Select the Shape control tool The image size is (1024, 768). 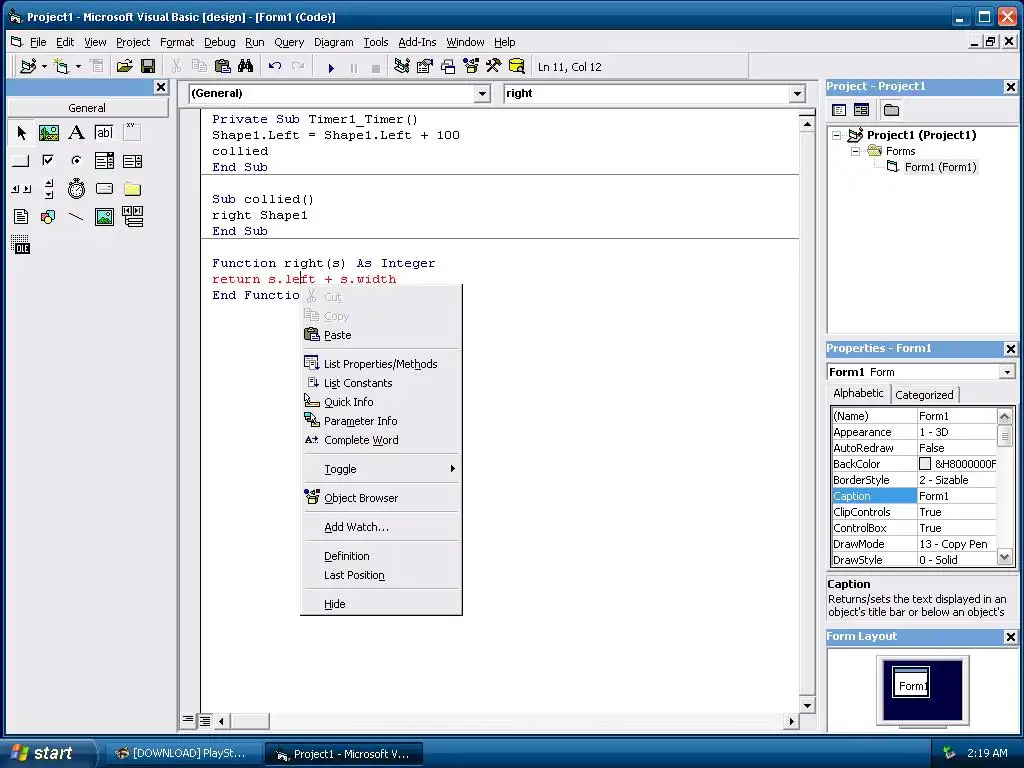coord(49,217)
